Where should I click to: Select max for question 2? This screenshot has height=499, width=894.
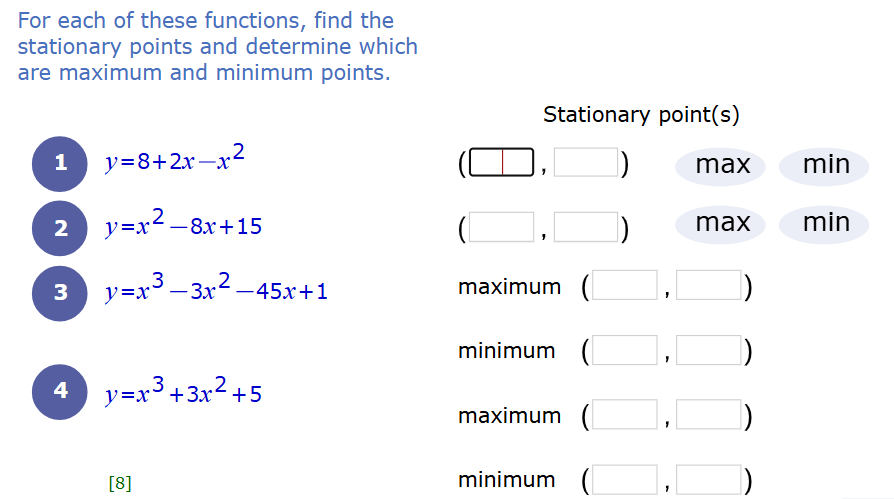[720, 224]
